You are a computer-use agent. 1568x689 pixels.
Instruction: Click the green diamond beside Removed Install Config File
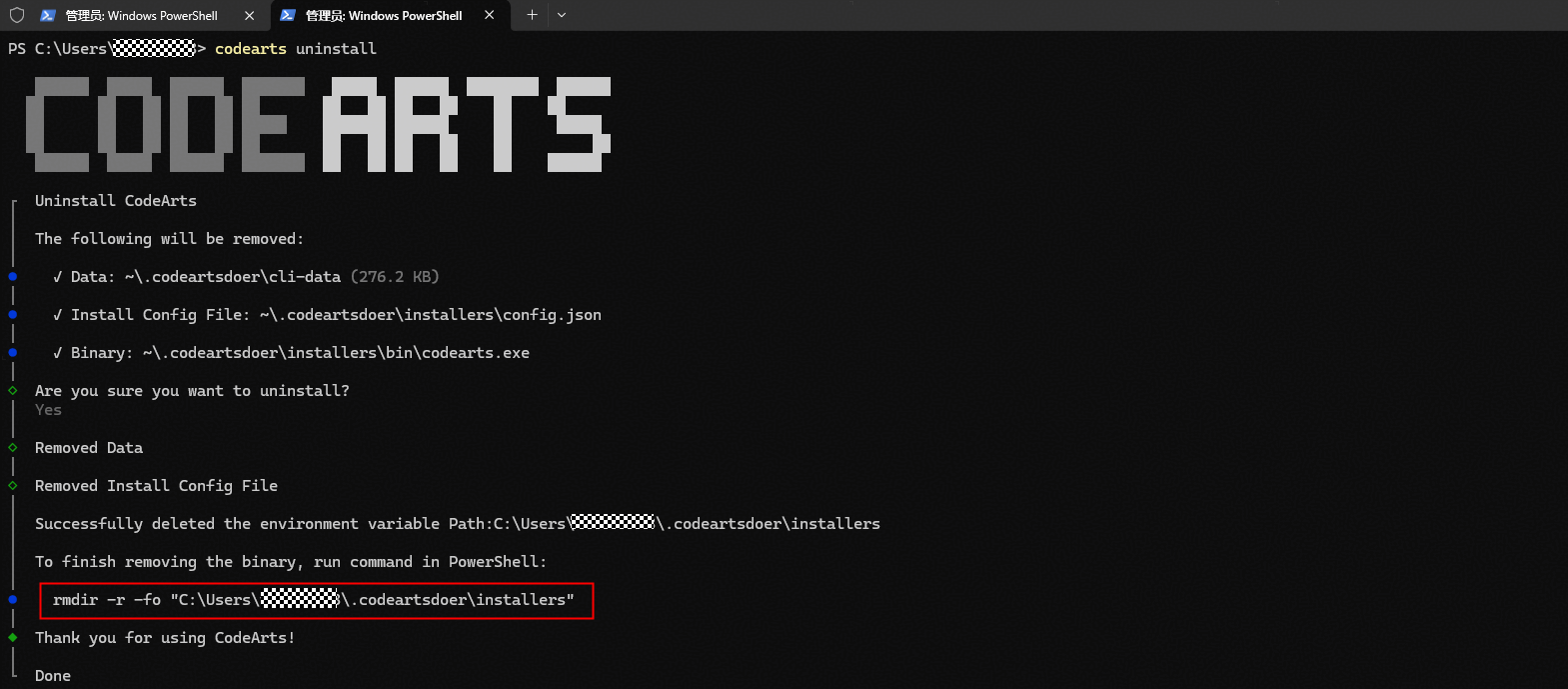[13, 485]
